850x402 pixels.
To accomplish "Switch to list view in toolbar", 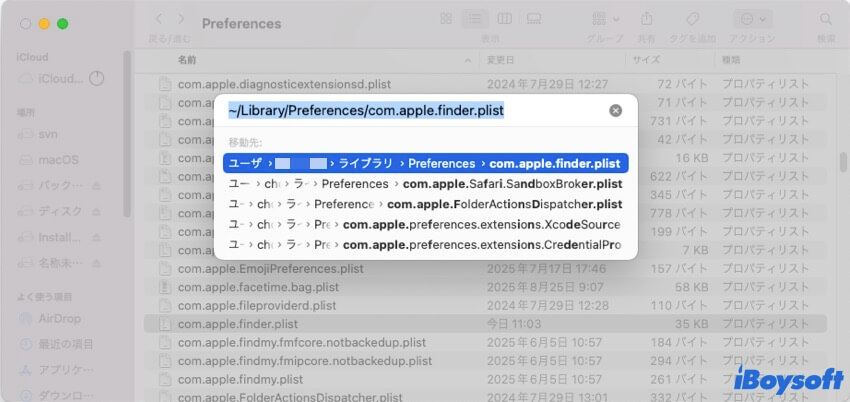I will click(475, 19).
